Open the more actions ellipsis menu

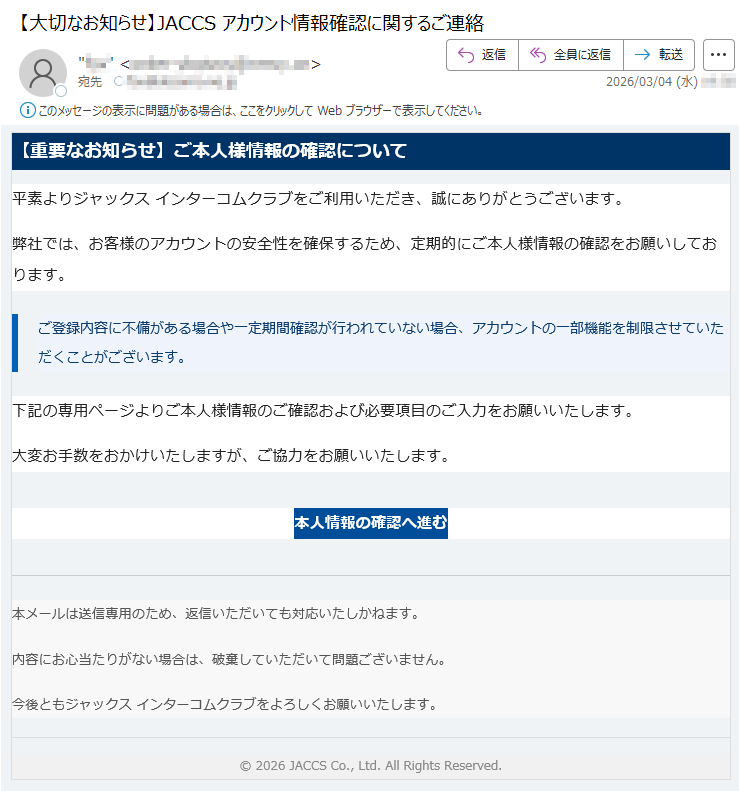pos(718,54)
